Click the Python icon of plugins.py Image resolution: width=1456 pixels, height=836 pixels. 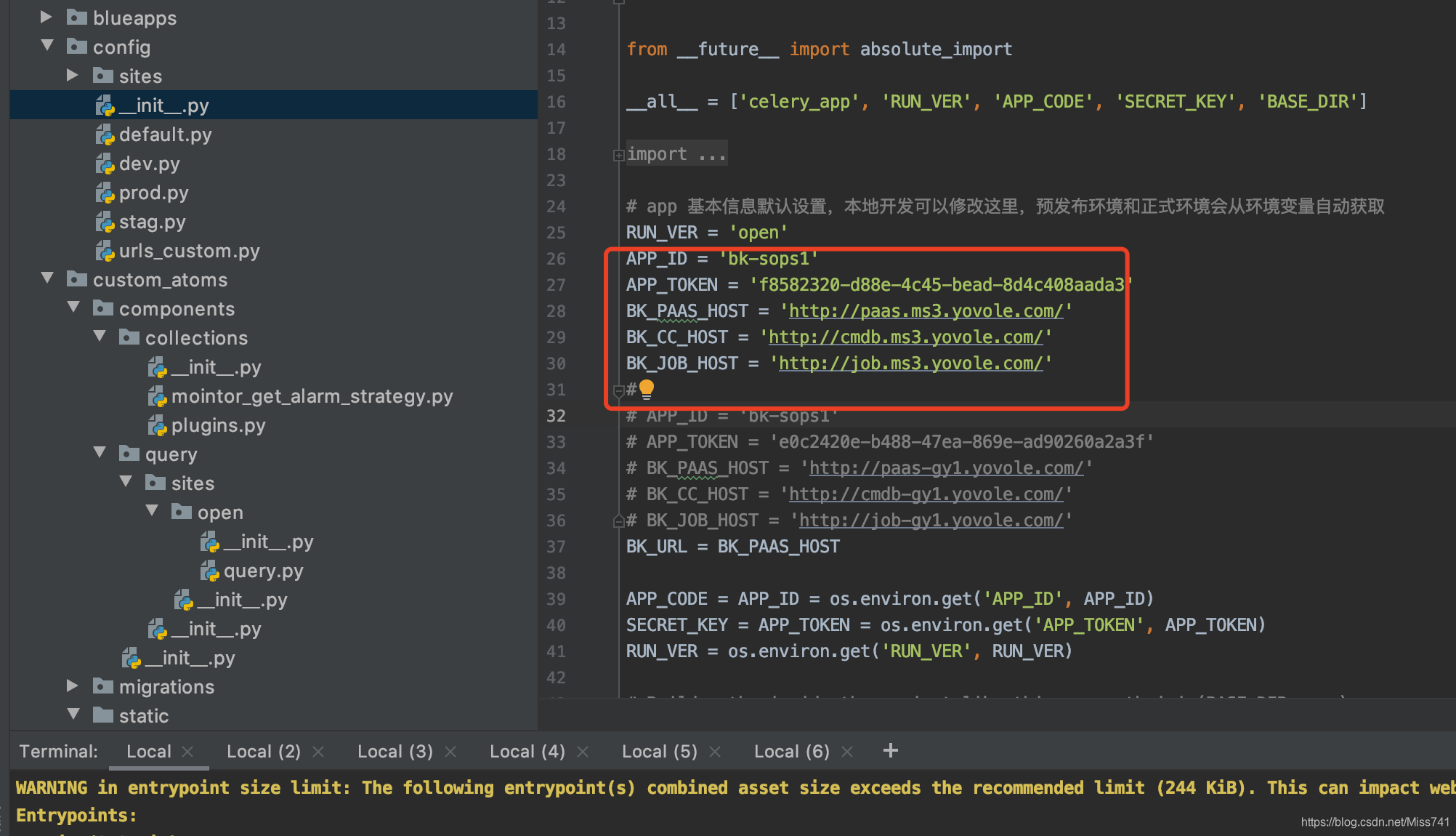158,425
